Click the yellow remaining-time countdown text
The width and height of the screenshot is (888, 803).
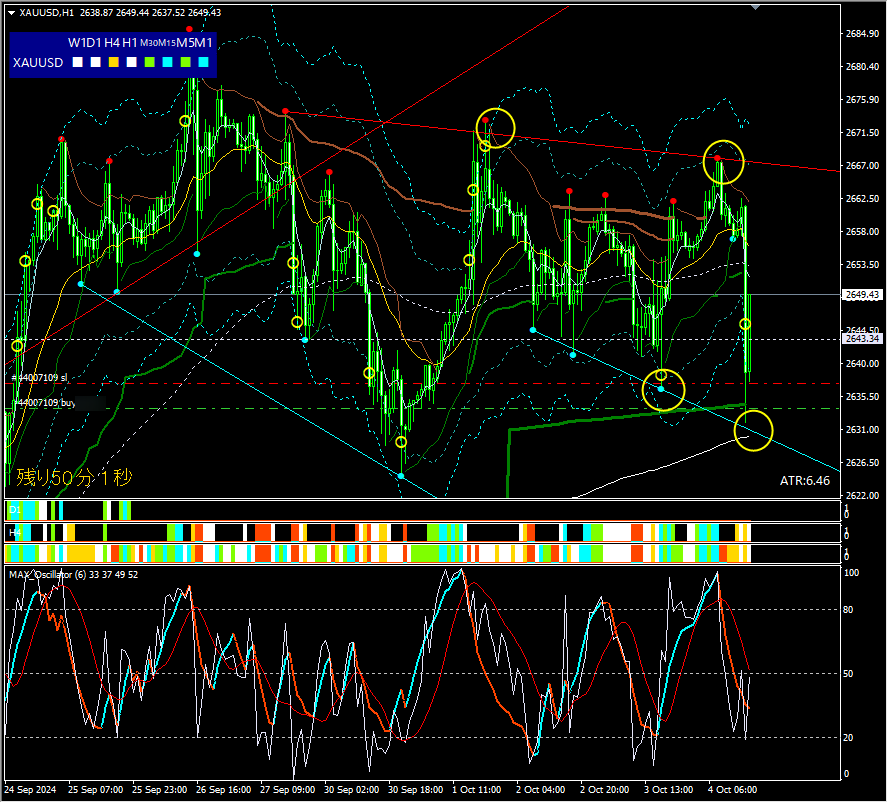tap(74, 477)
